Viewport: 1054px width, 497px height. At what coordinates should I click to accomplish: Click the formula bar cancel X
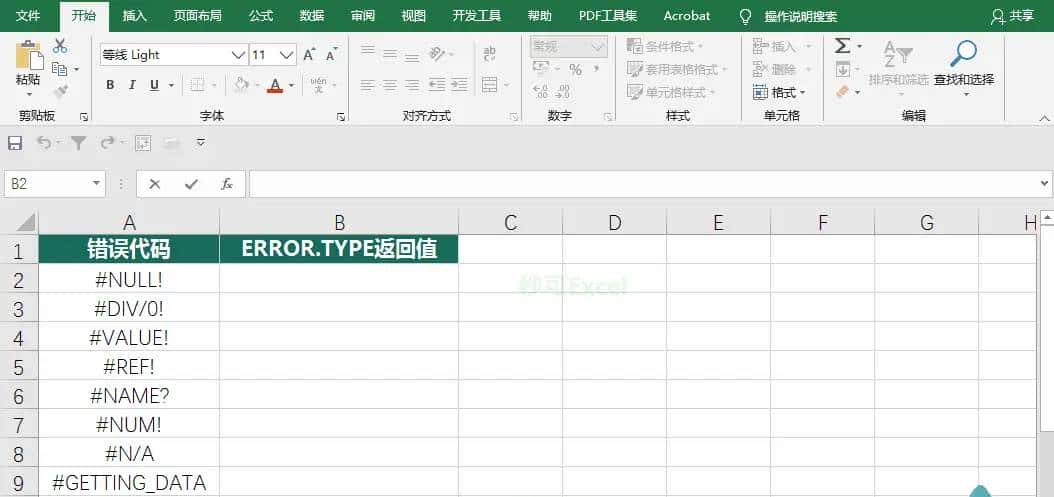click(x=155, y=184)
